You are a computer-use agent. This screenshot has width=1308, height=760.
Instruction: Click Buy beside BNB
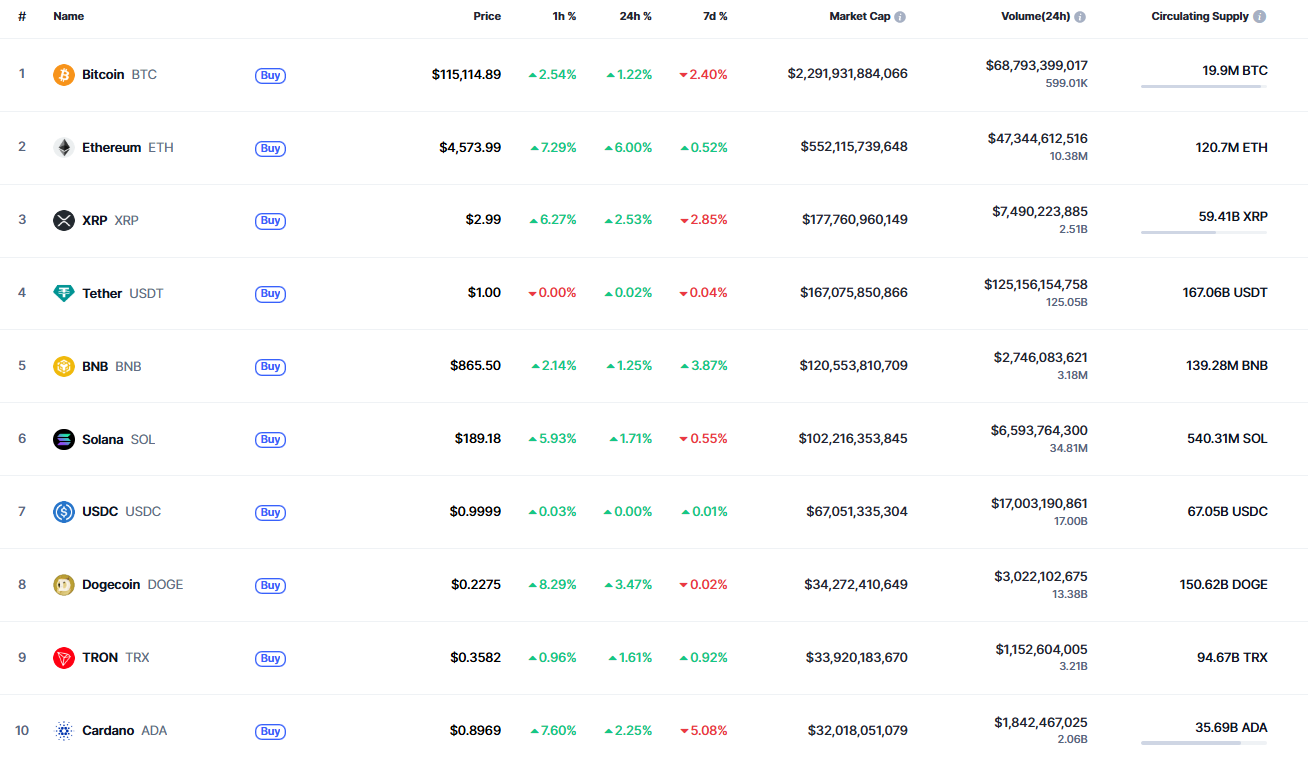click(270, 366)
